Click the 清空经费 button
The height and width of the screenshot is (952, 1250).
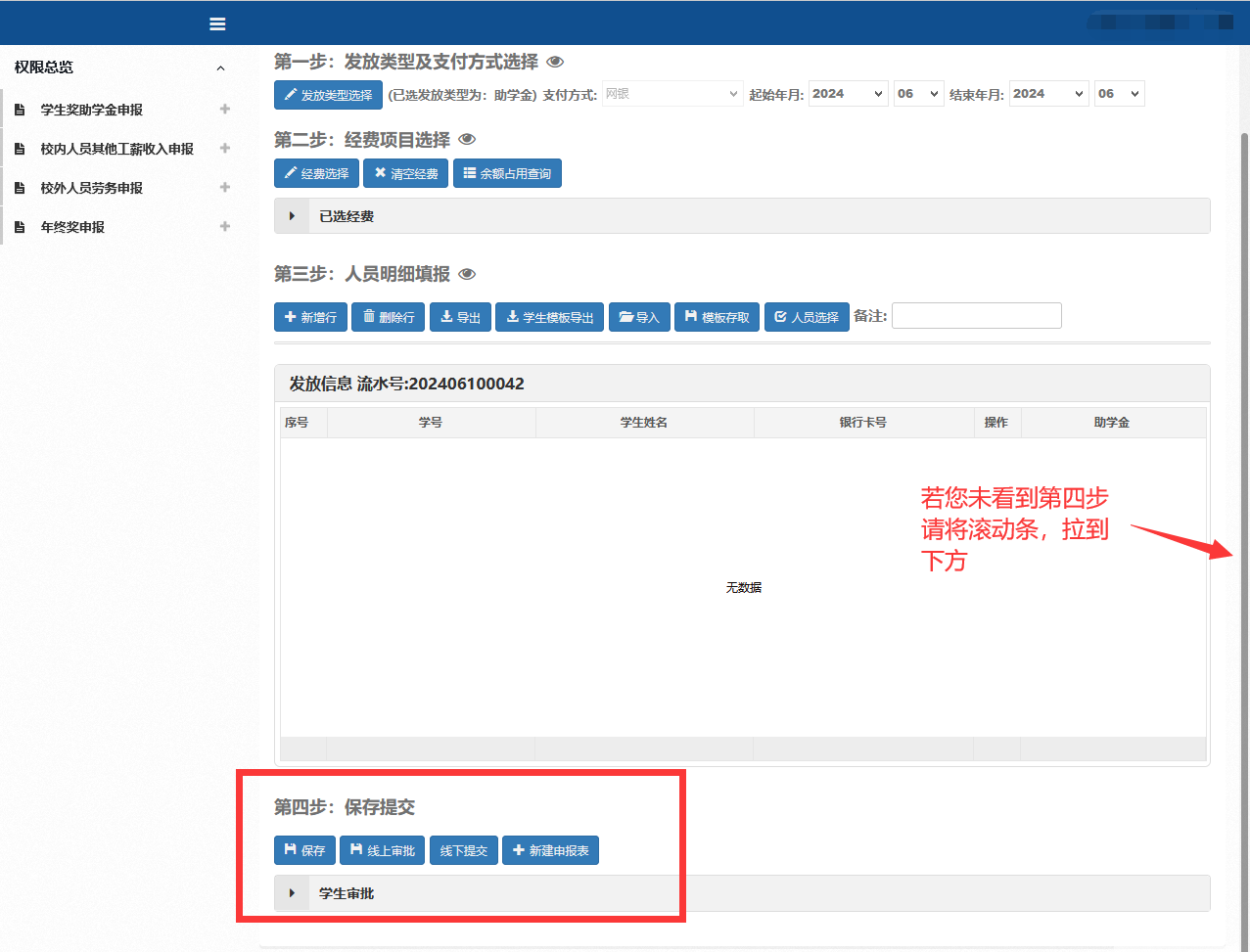(406, 173)
